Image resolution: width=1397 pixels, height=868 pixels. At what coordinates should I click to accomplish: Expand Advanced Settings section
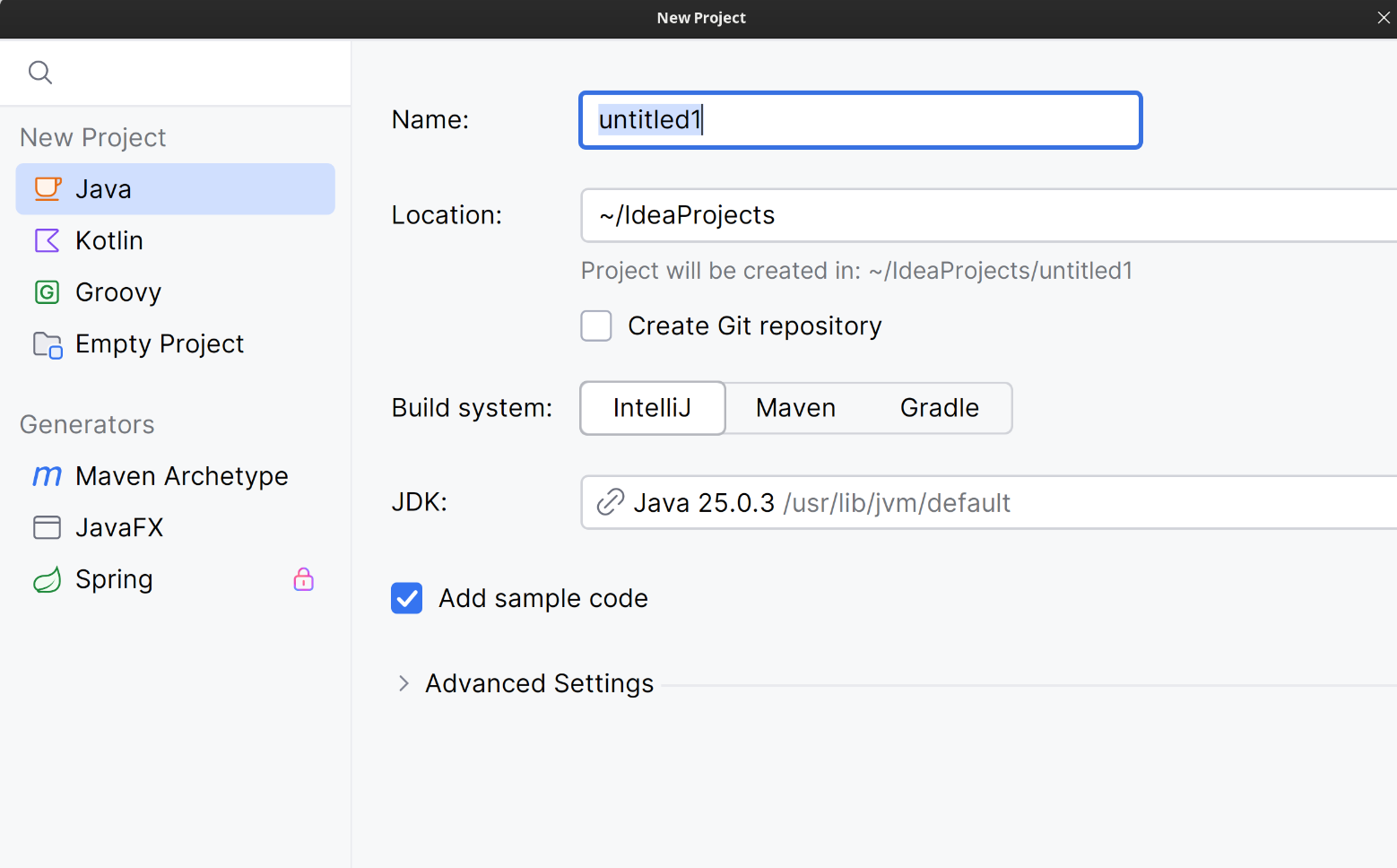point(403,683)
